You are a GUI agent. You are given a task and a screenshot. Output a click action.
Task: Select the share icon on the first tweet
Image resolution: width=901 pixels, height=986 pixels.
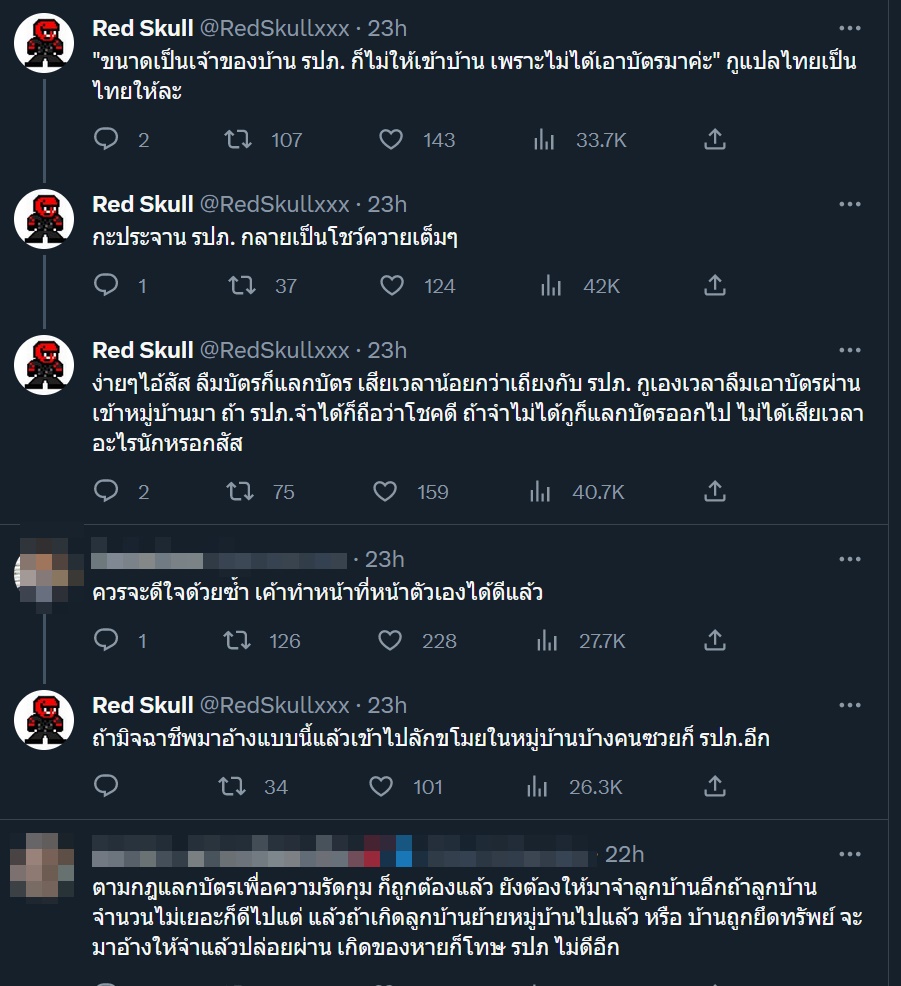coord(714,140)
